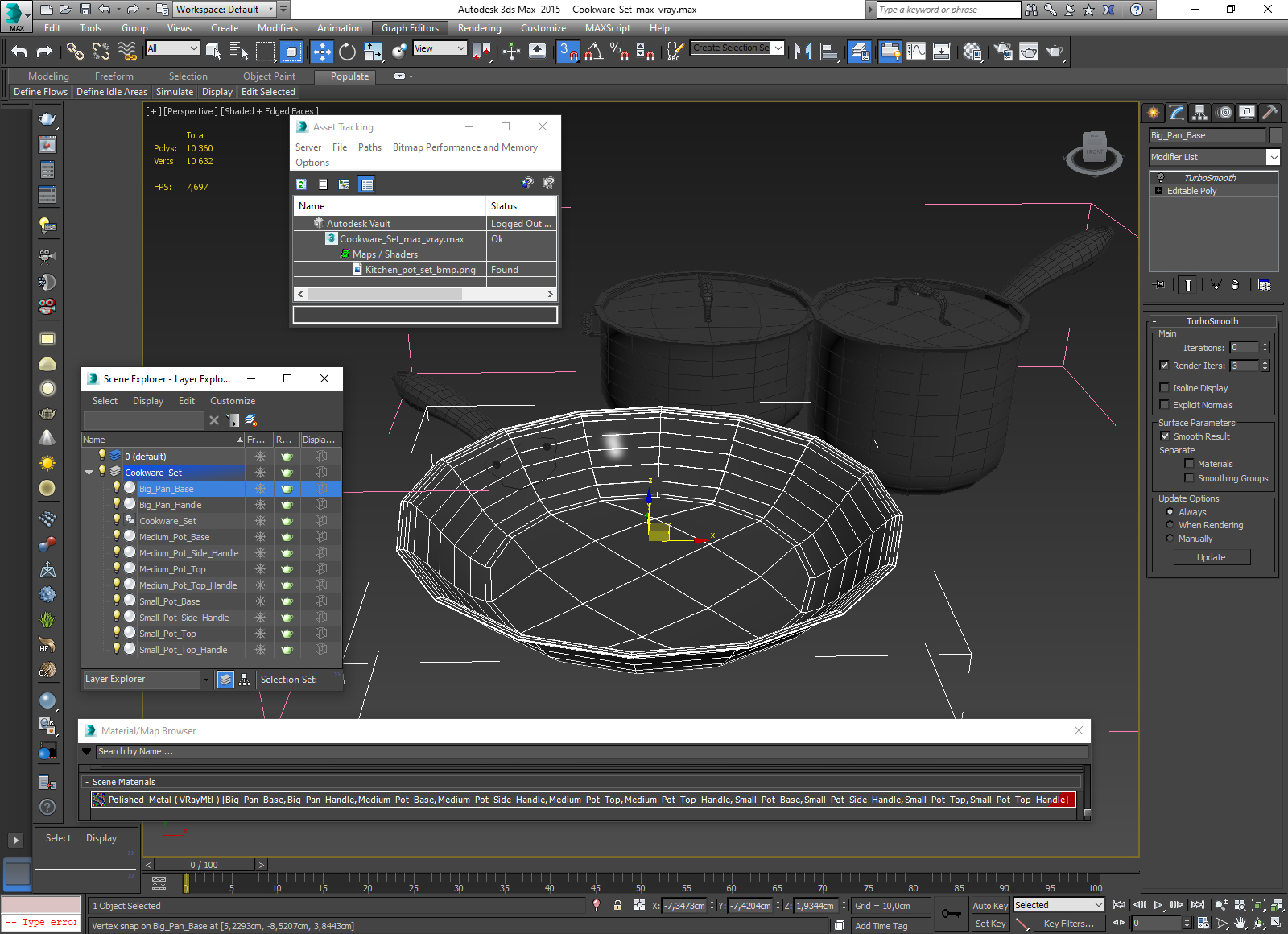This screenshot has height=934, width=1288.
Task: Click the time slider 0 / 100 handle
Action: [204, 865]
